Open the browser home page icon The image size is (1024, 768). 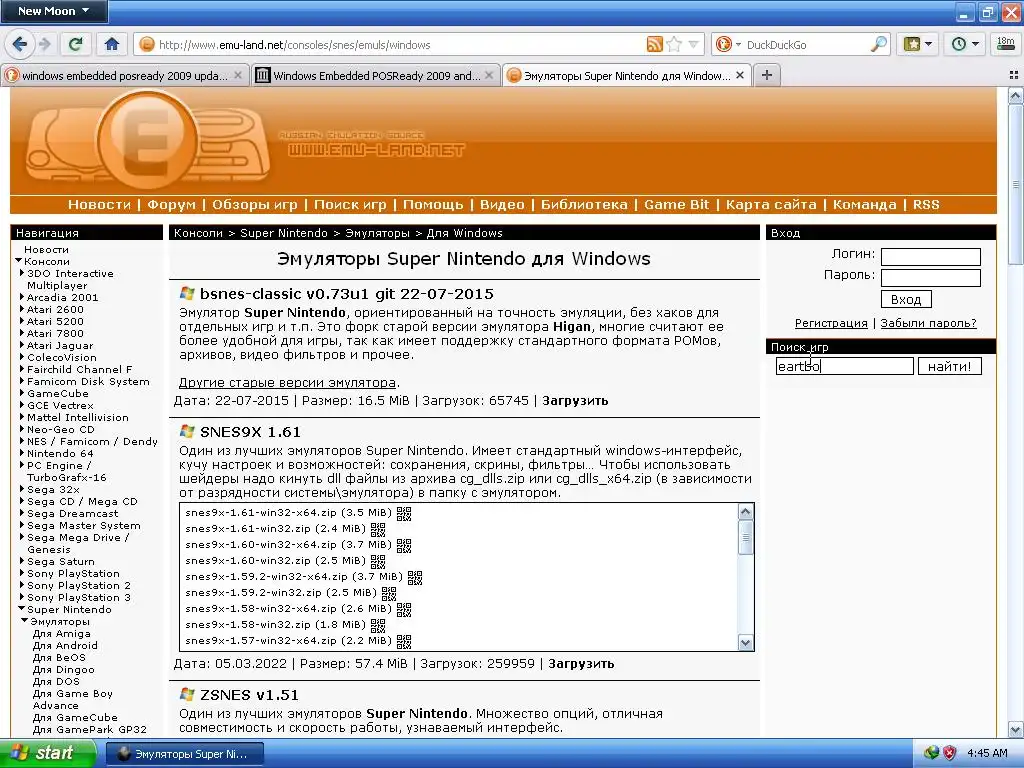[x=112, y=44]
